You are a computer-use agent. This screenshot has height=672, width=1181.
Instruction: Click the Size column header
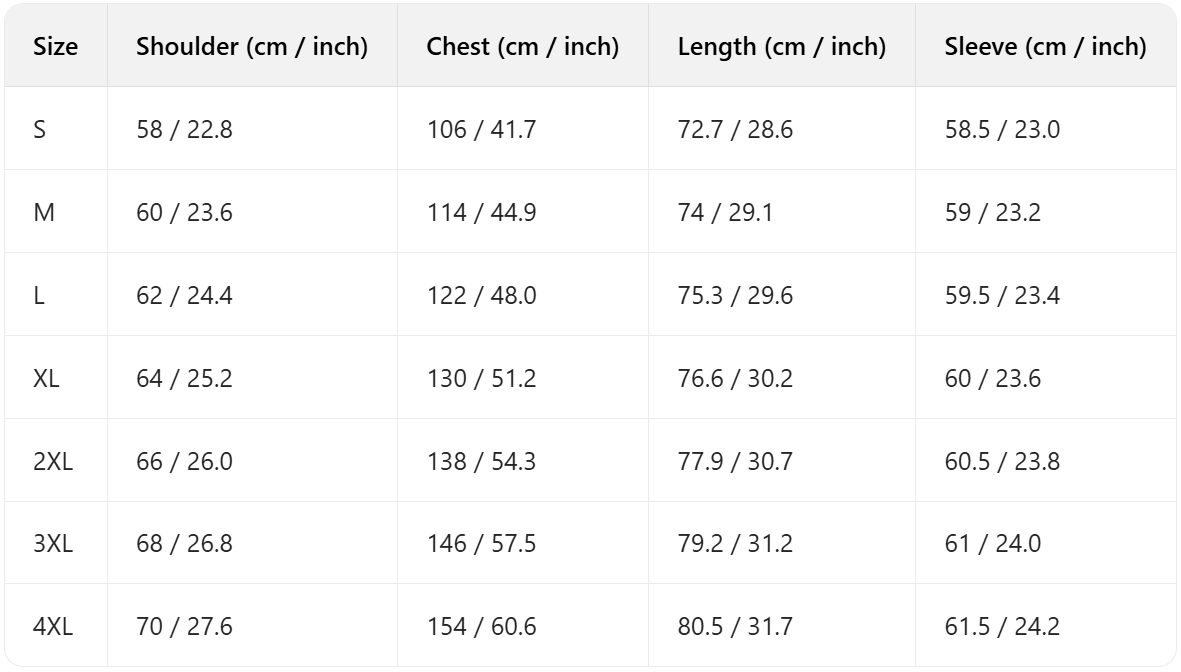pyautogui.click(x=56, y=46)
